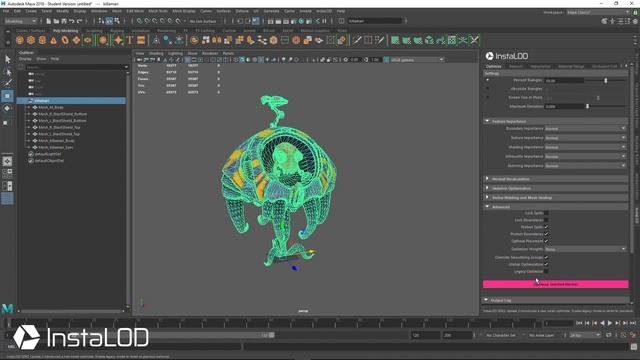This screenshot has height=360, width=640.
Task: Enable the Lock Splits checkbox
Action: pyautogui.click(x=546, y=213)
